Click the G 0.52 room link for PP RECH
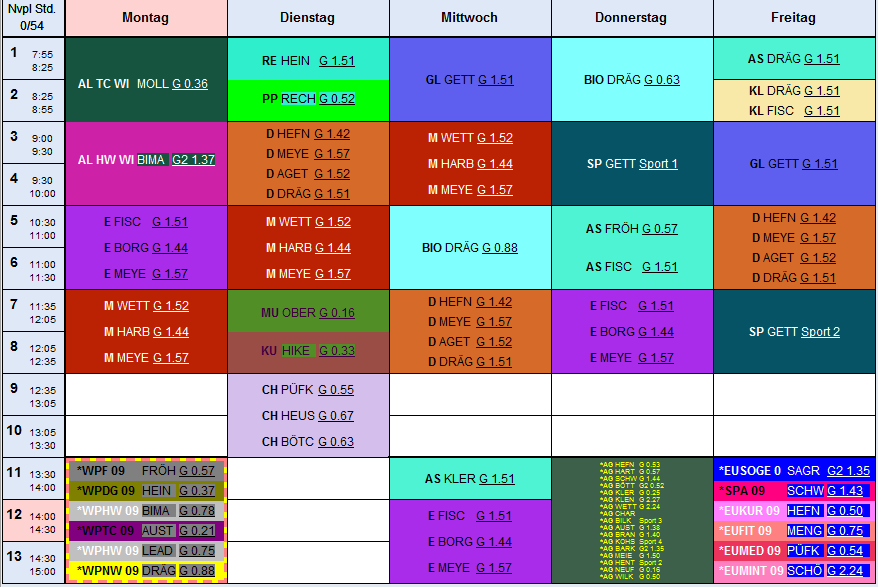The image size is (878, 587). pyautogui.click(x=335, y=99)
